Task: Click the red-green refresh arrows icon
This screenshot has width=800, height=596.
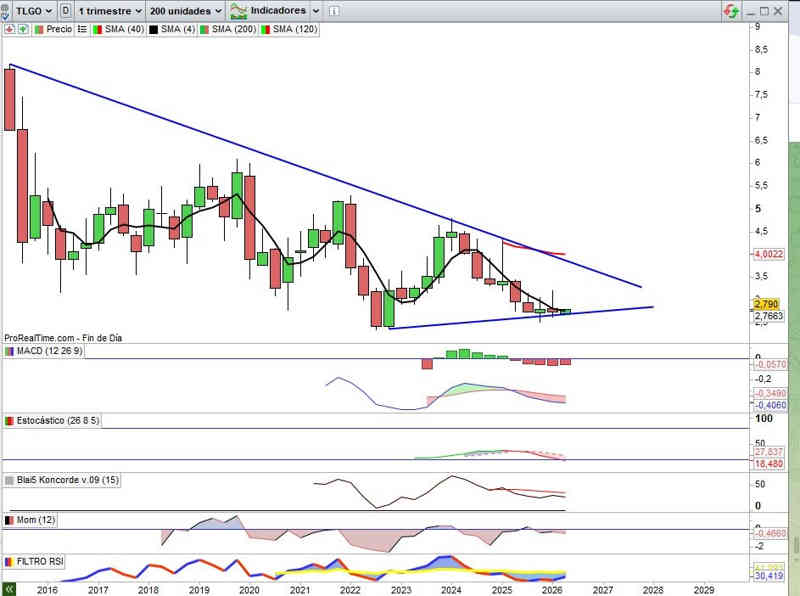Action: [x=733, y=10]
